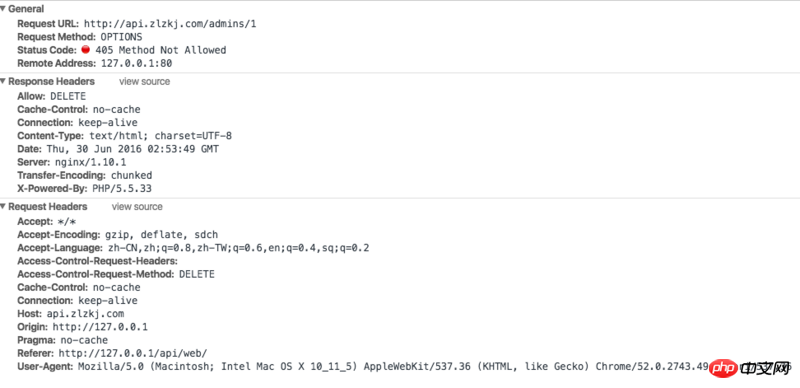800x388 pixels.
Task: Click the Remote Address 127.0.0.1:80 value
Action: pos(136,63)
